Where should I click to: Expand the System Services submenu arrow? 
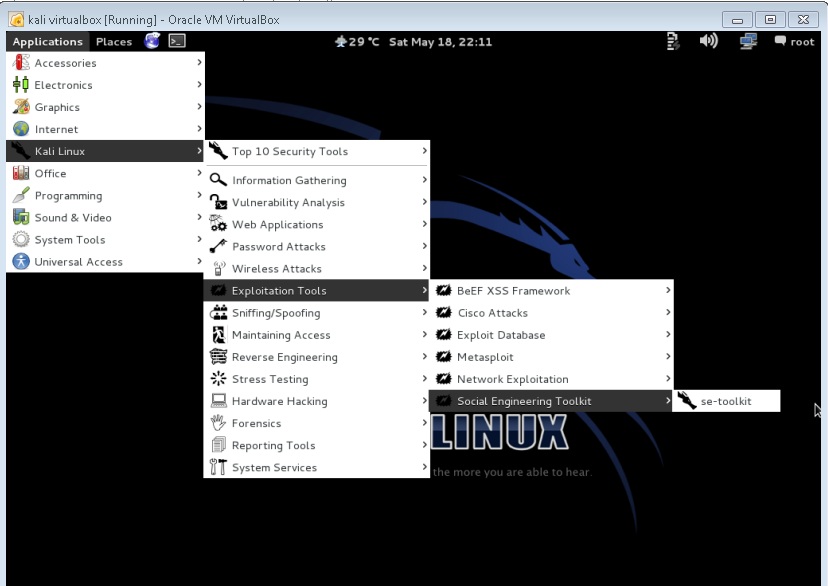click(424, 467)
